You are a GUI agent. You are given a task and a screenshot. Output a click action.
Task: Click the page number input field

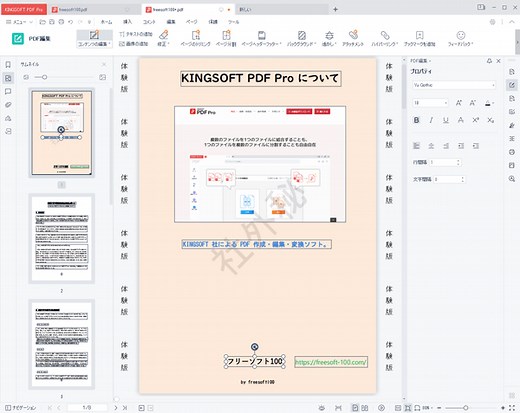[x=87, y=408]
